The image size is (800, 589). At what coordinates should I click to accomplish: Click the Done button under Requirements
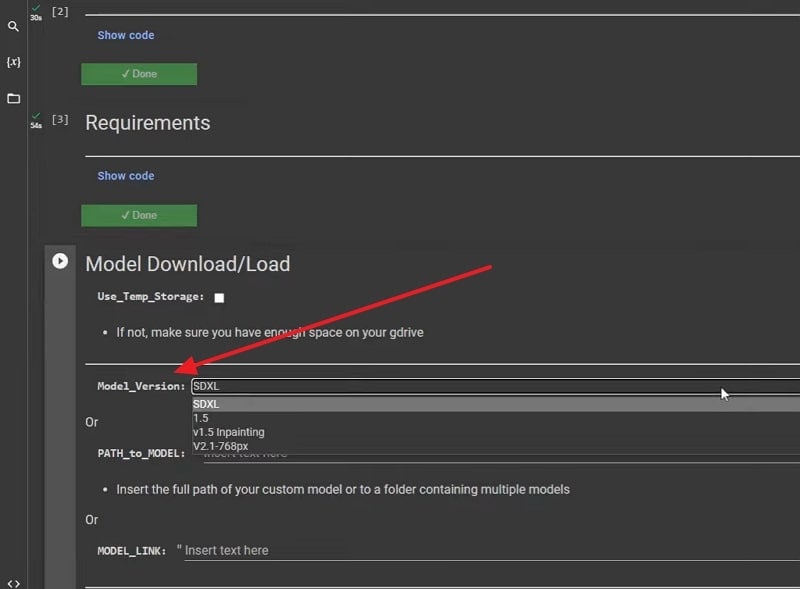coord(139,215)
